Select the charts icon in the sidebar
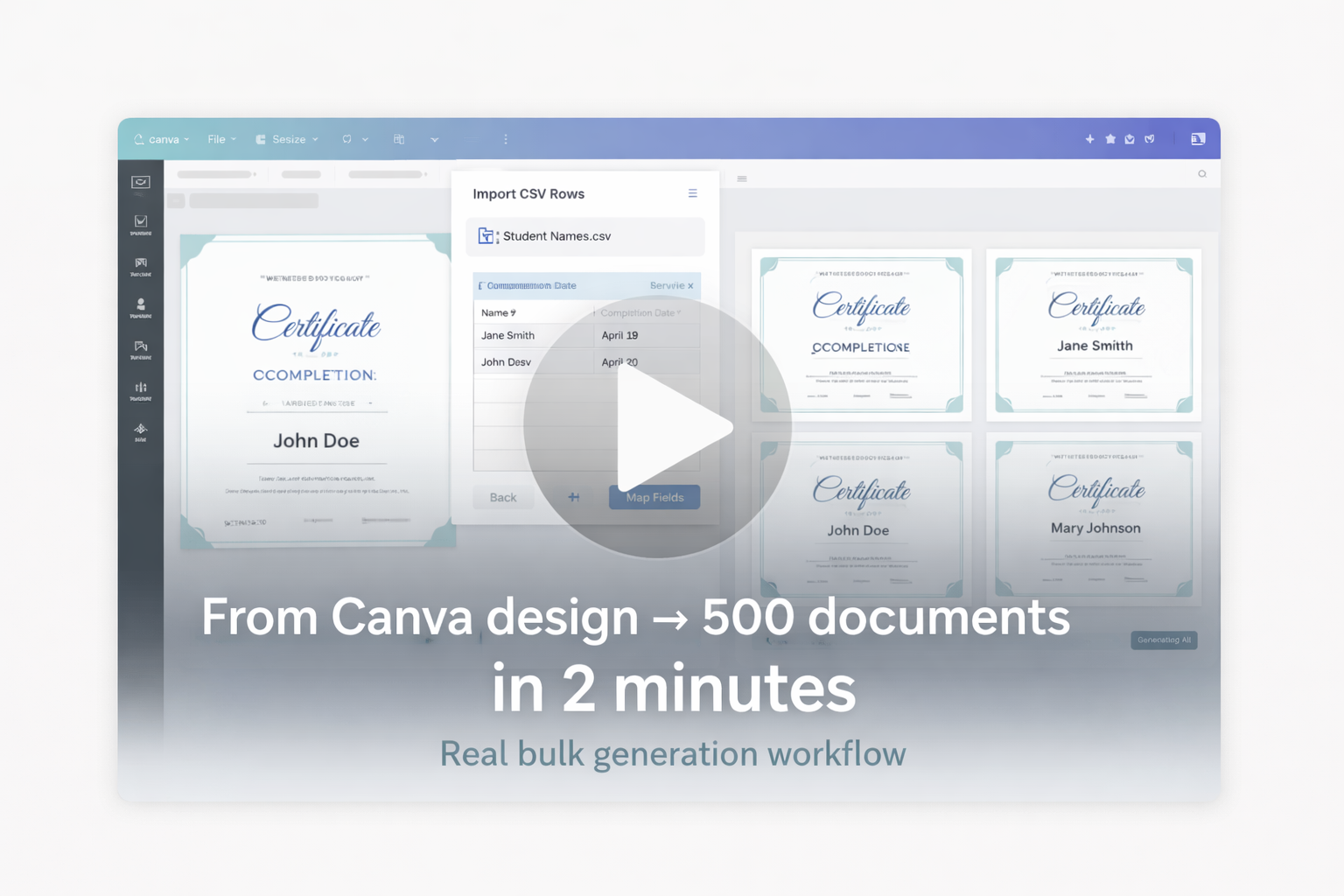The width and height of the screenshot is (1344, 896). (140, 388)
